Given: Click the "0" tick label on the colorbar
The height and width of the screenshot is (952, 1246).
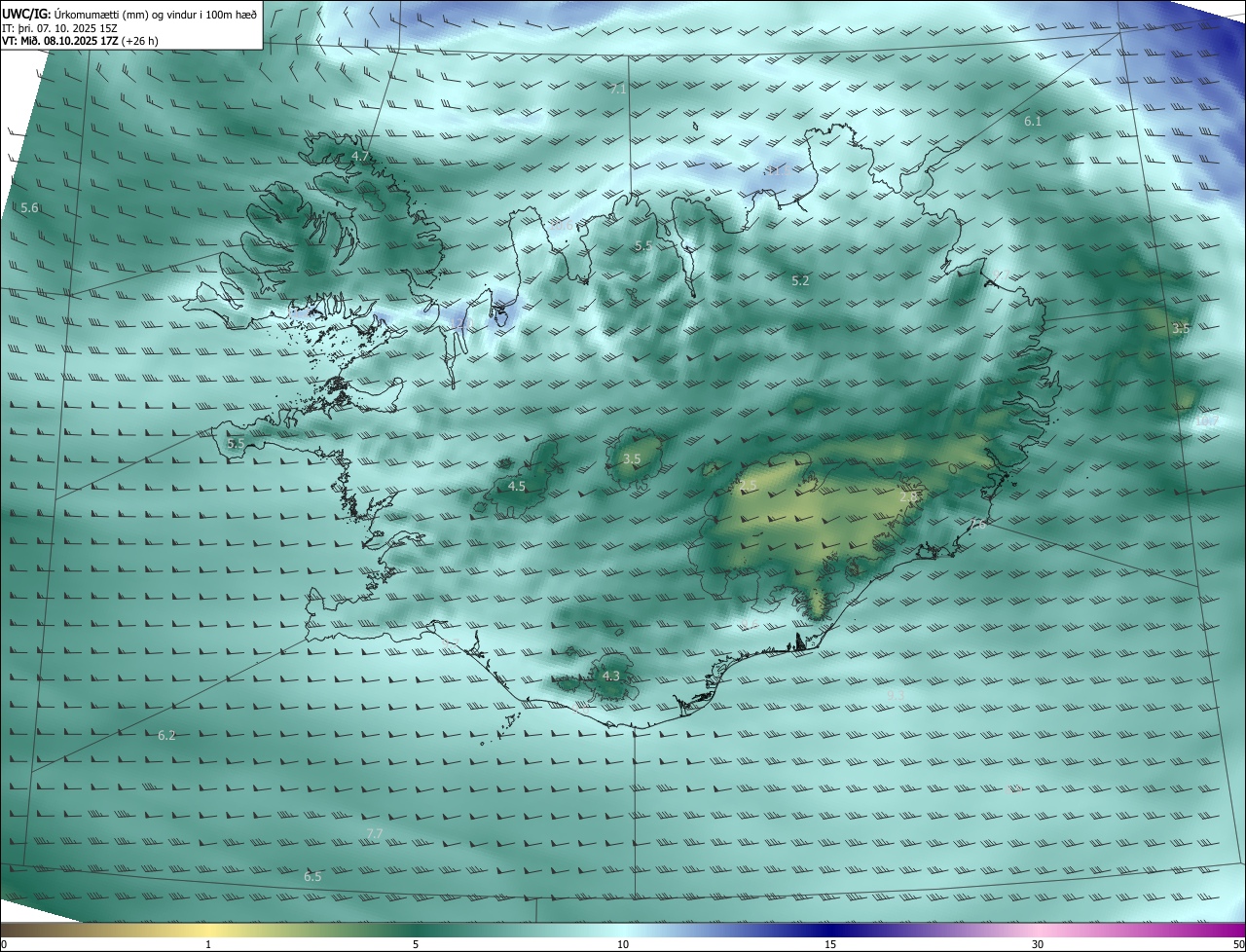Looking at the screenshot, I should click(x=4, y=945).
